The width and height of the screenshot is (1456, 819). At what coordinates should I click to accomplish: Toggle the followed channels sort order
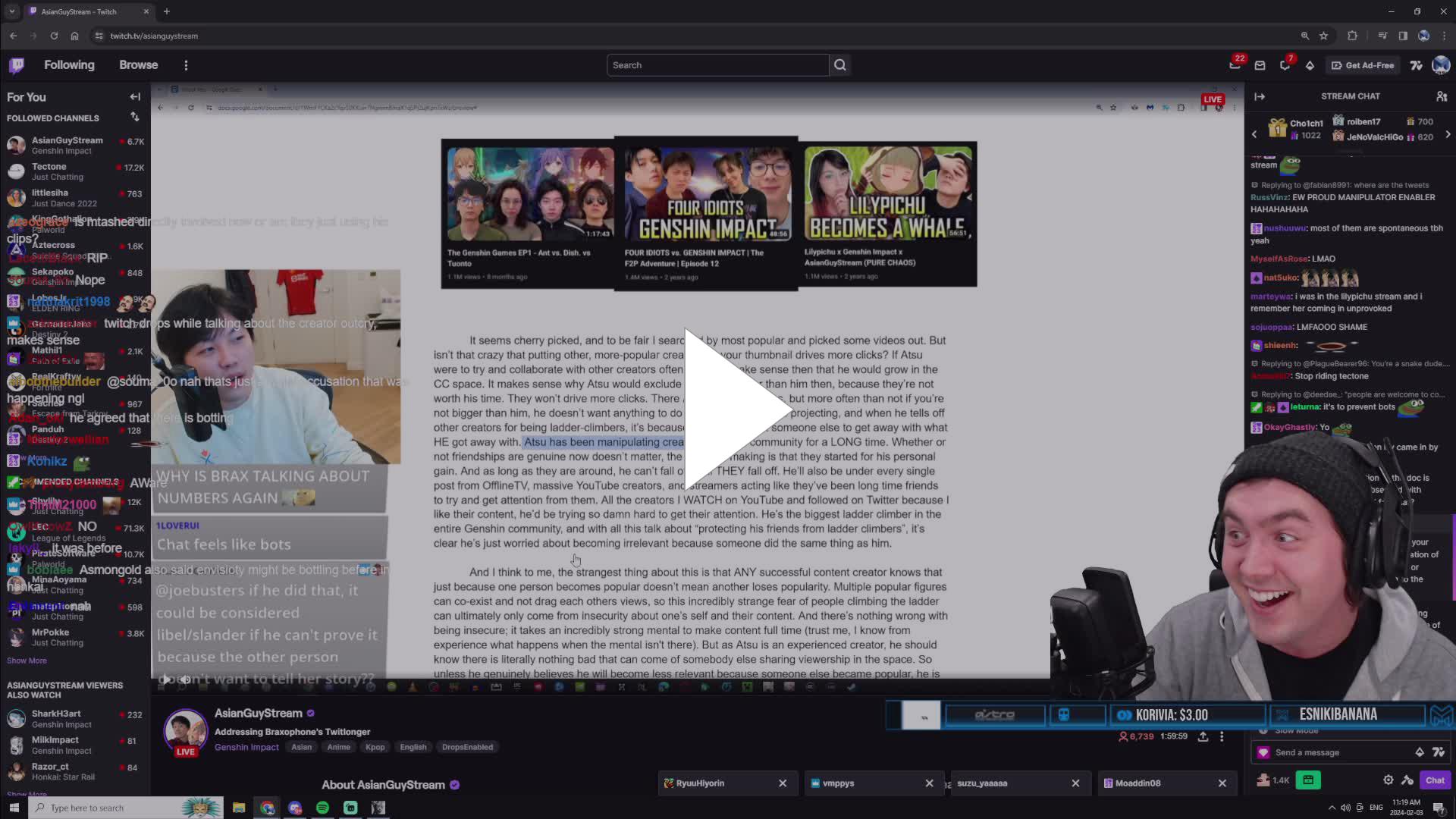coord(135,117)
